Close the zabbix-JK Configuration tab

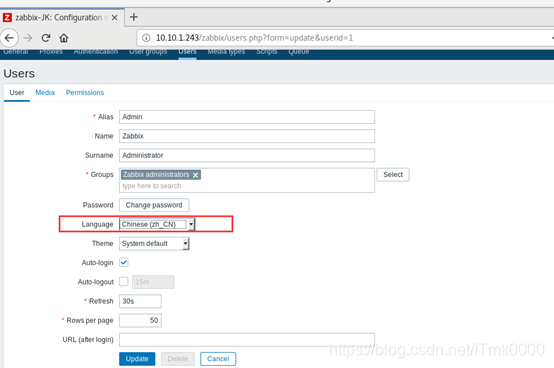114,18
